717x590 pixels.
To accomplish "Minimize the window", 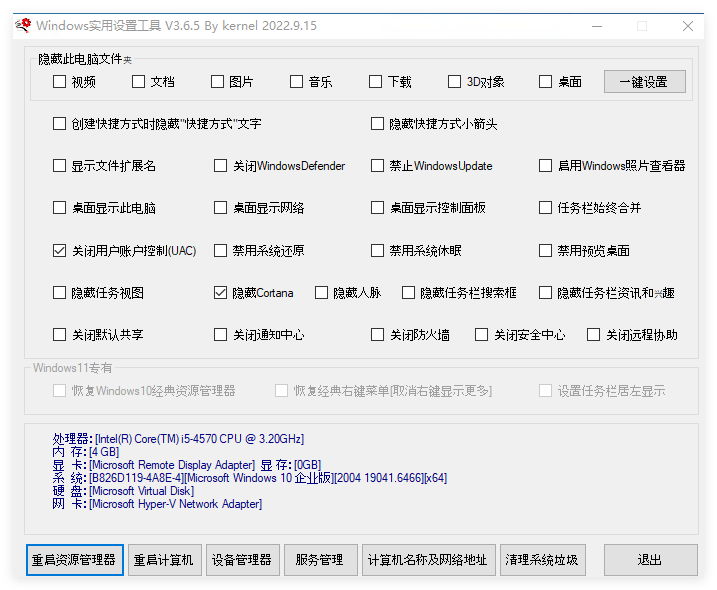I will point(597,26).
